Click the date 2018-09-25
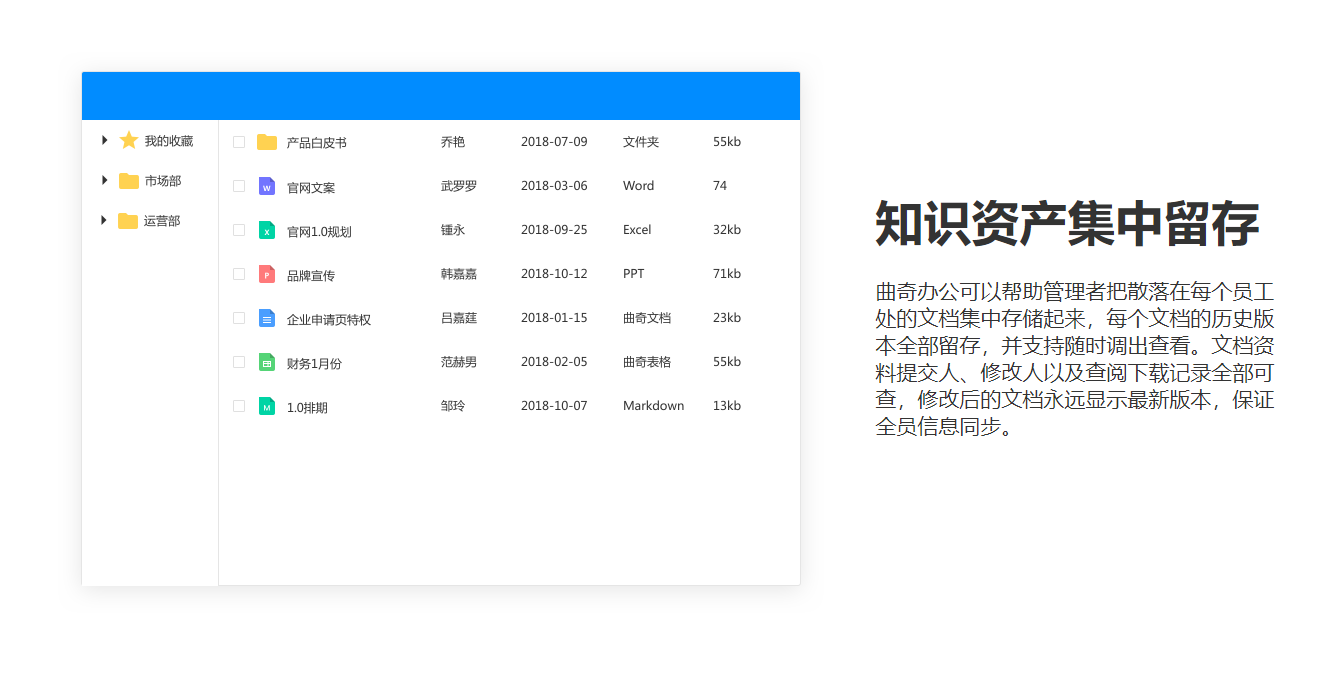This screenshot has height=677, width=1338. click(x=554, y=230)
